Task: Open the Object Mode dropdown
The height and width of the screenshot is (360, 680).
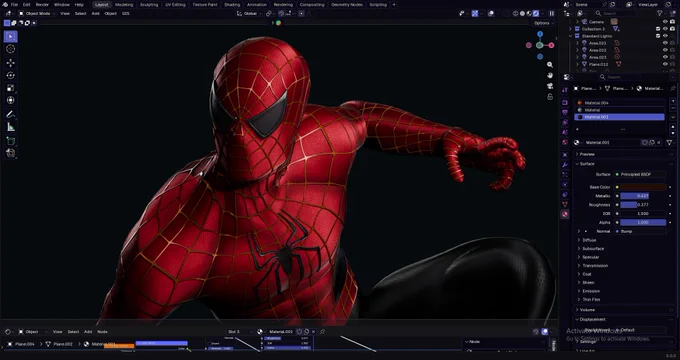Action: tap(37, 13)
